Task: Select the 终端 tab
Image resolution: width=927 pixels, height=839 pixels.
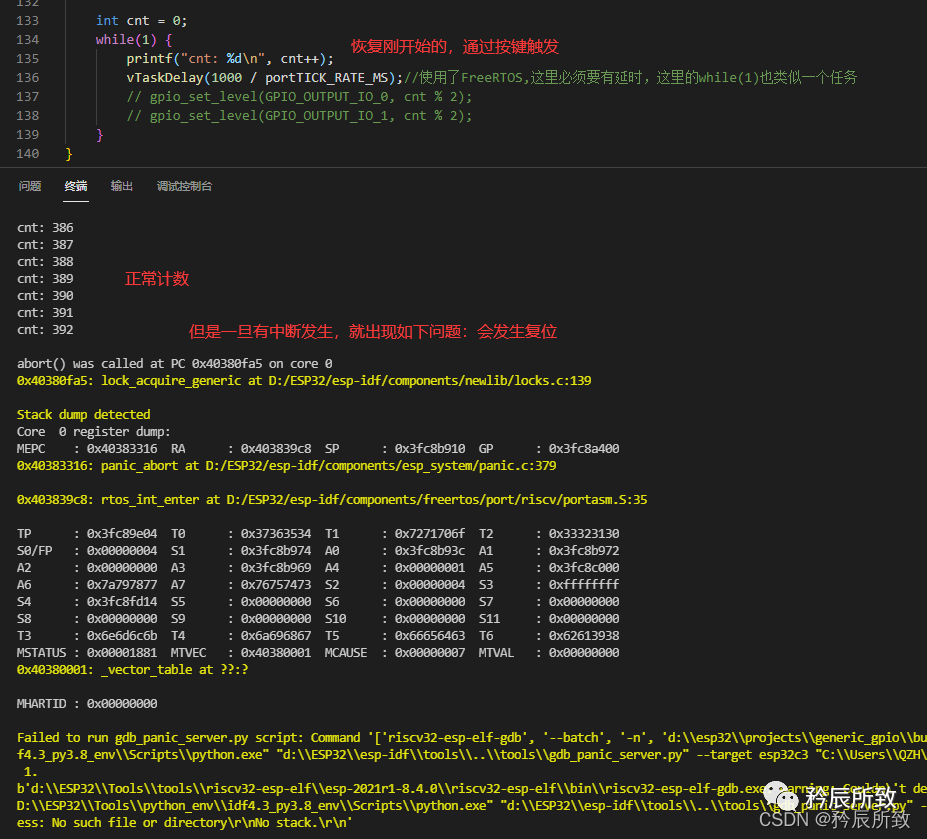Action: tap(76, 186)
